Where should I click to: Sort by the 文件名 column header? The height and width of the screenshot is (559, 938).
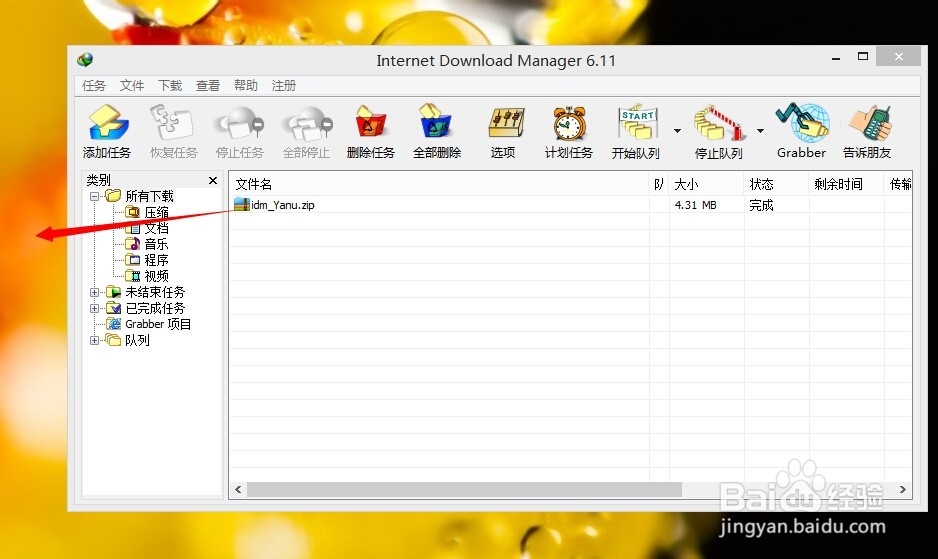point(439,184)
